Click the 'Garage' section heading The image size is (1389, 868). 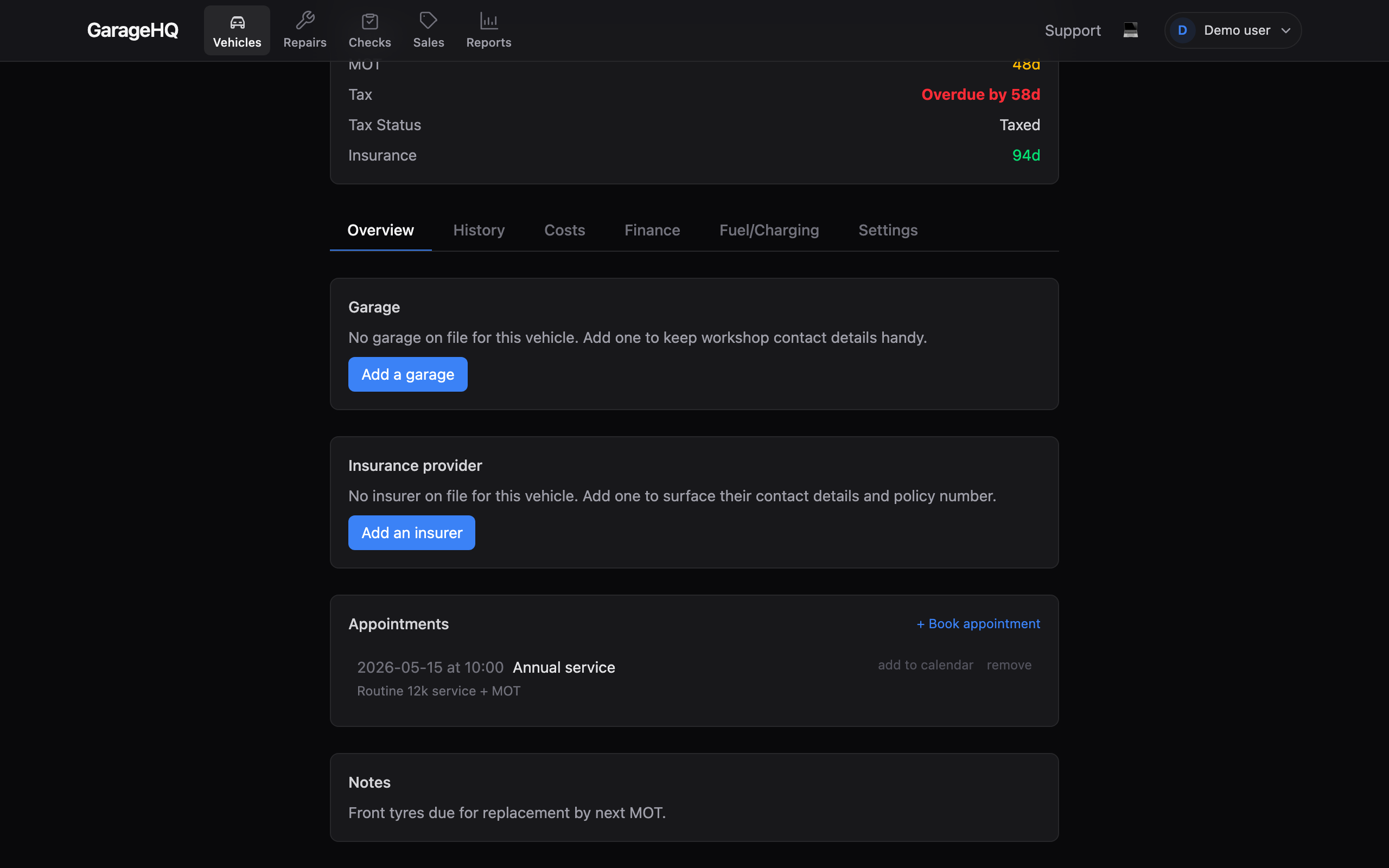tap(374, 307)
